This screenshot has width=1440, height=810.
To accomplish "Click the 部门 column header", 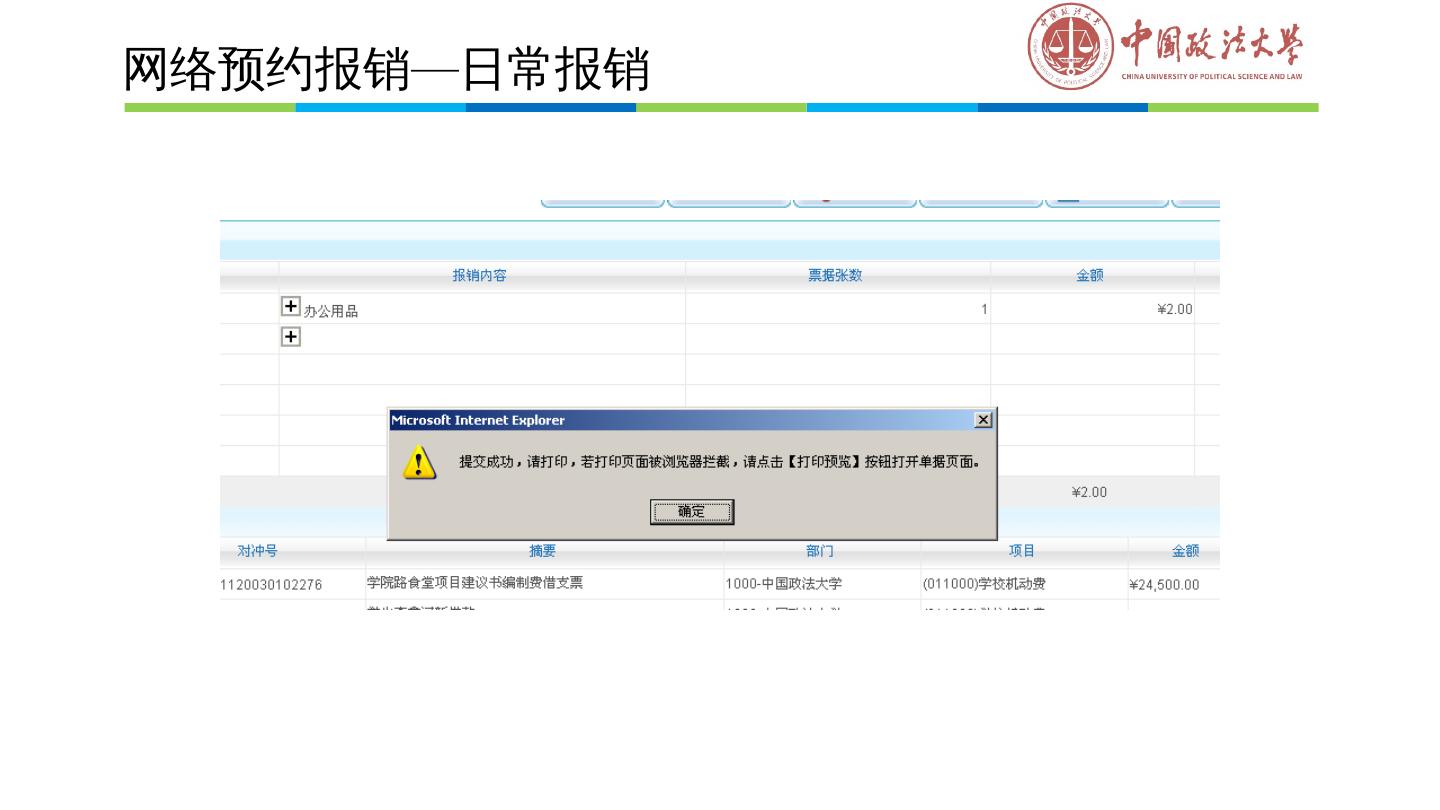I will pos(820,551).
